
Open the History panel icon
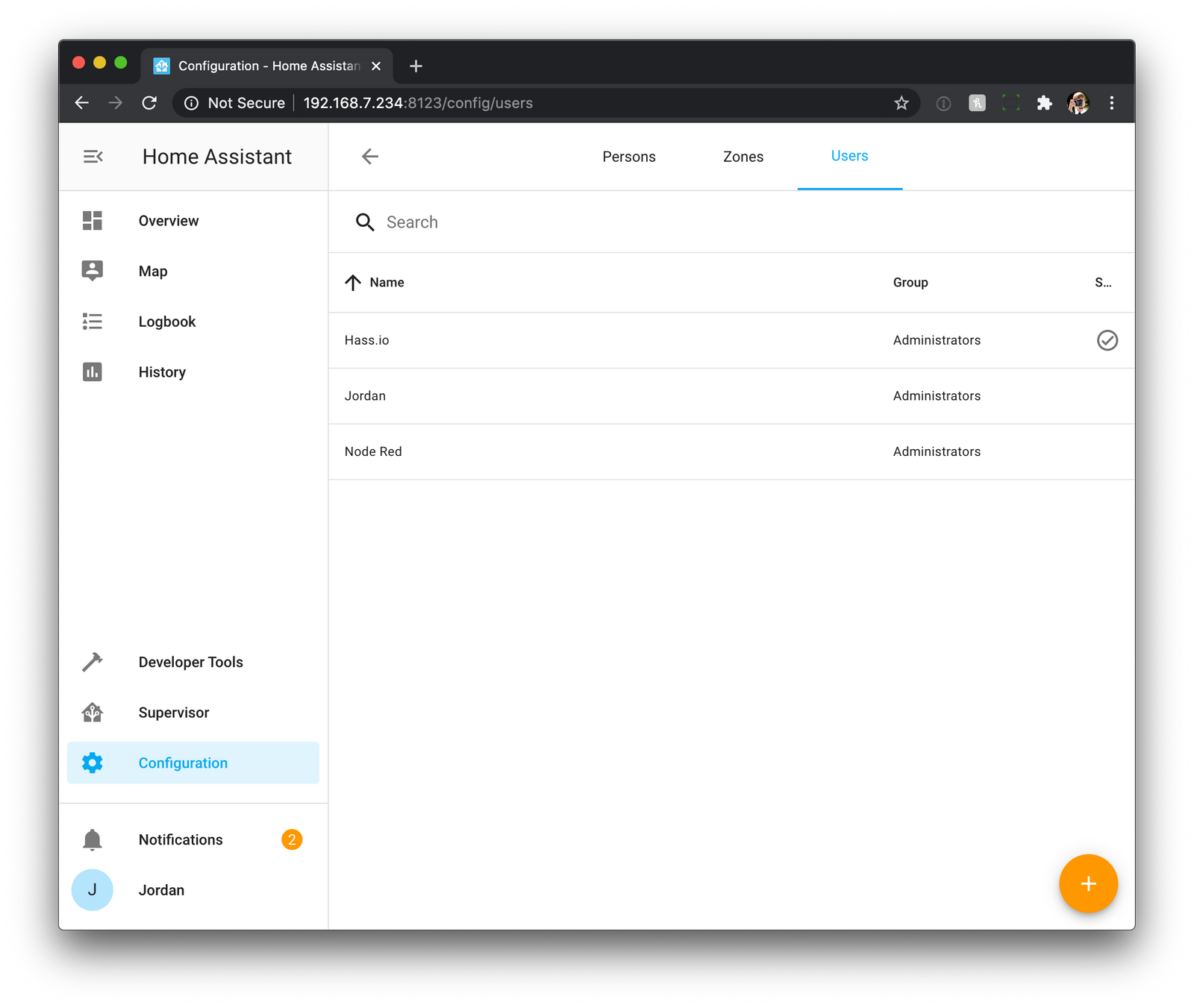[92, 372]
